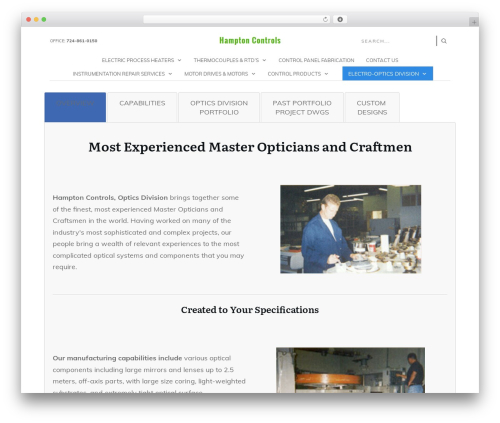Open the Contact Us page

pos(382,60)
